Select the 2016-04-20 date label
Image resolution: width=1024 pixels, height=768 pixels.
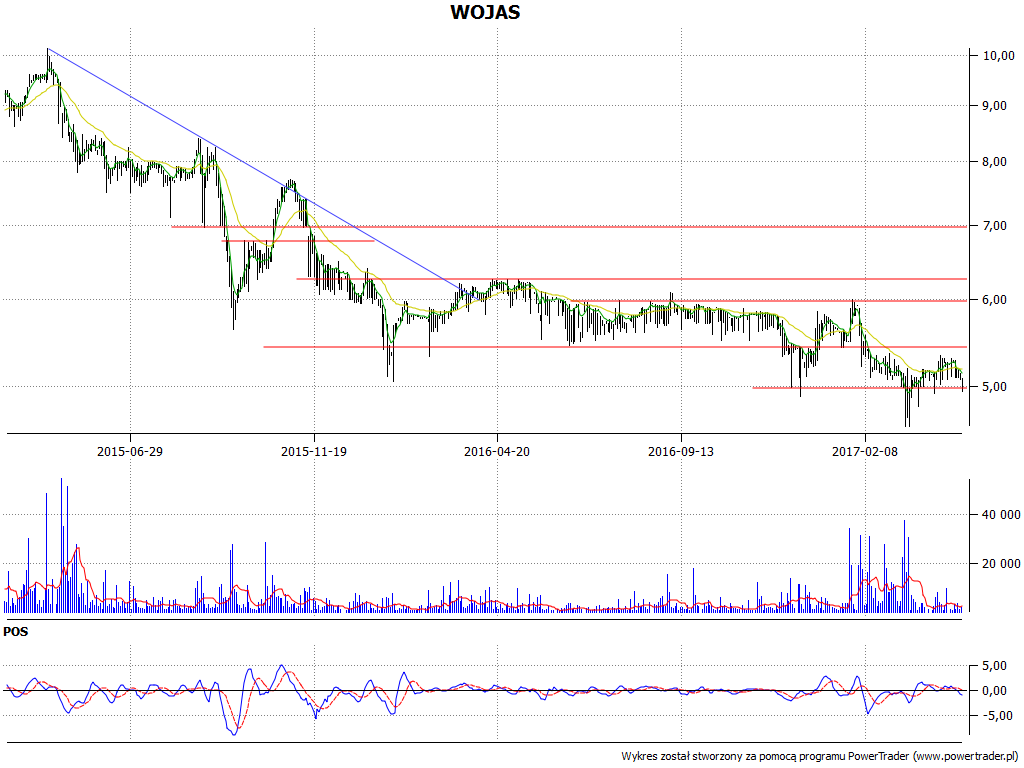point(497,451)
